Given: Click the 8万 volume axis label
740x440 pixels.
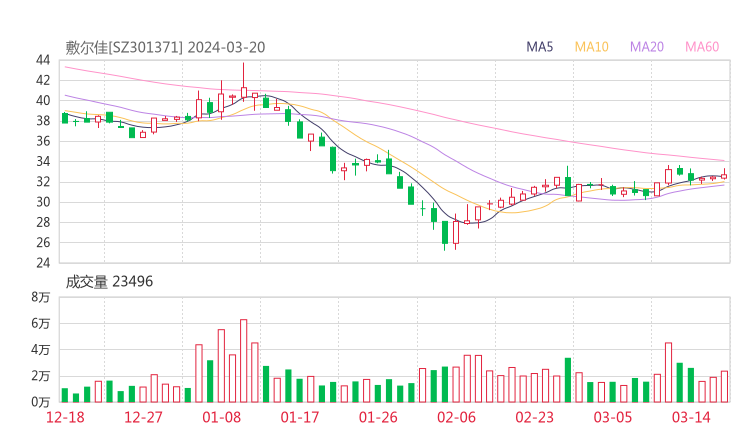Looking at the screenshot, I should tap(41, 297).
